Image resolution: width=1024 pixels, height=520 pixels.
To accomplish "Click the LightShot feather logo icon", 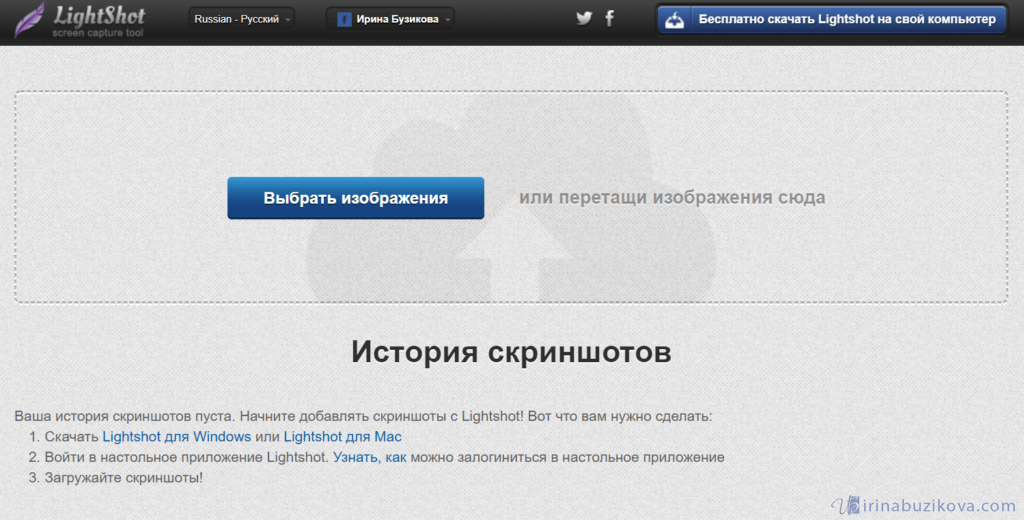I will click(x=30, y=19).
